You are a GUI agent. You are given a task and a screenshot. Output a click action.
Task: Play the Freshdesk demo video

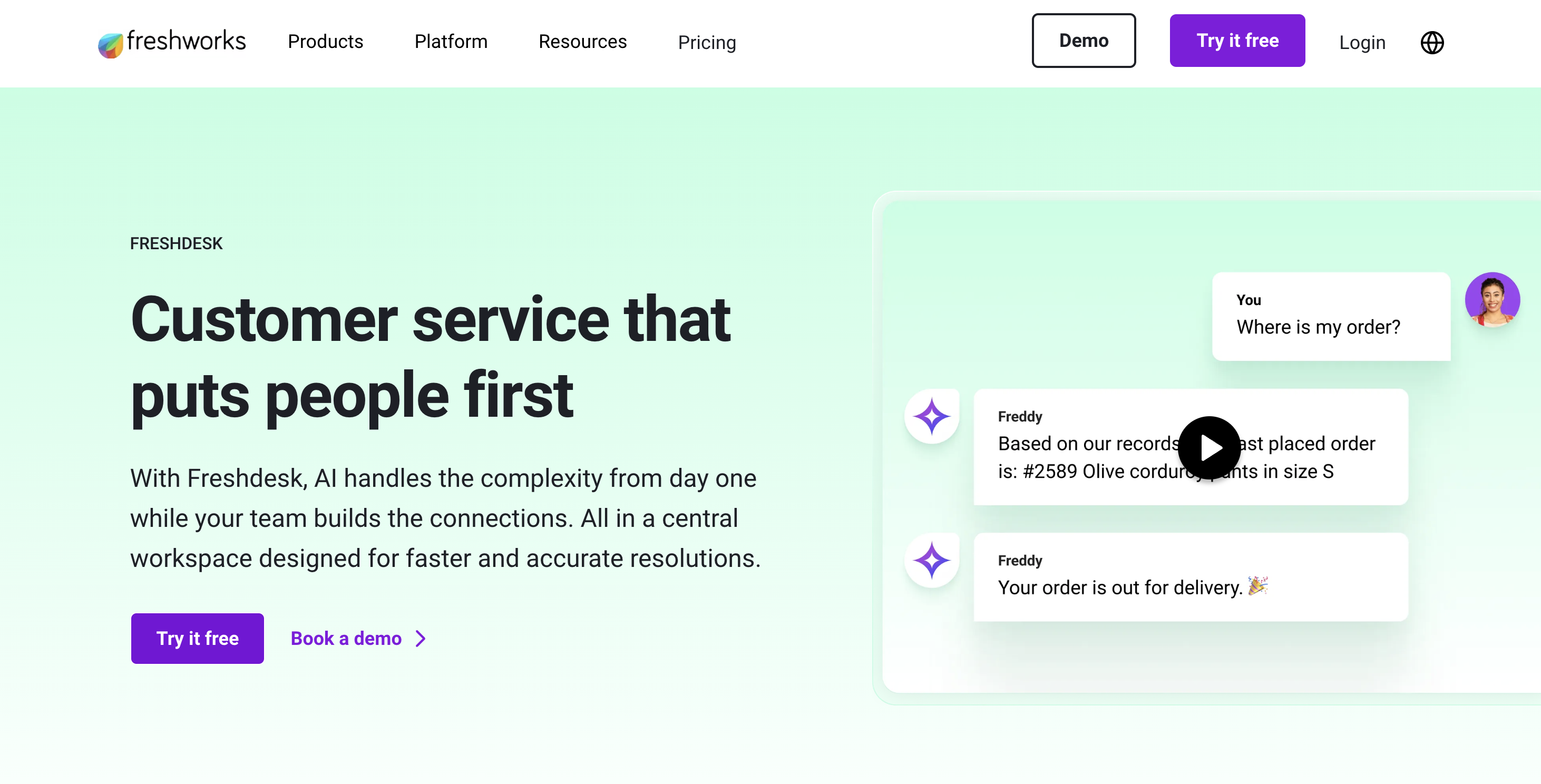point(1210,447)
